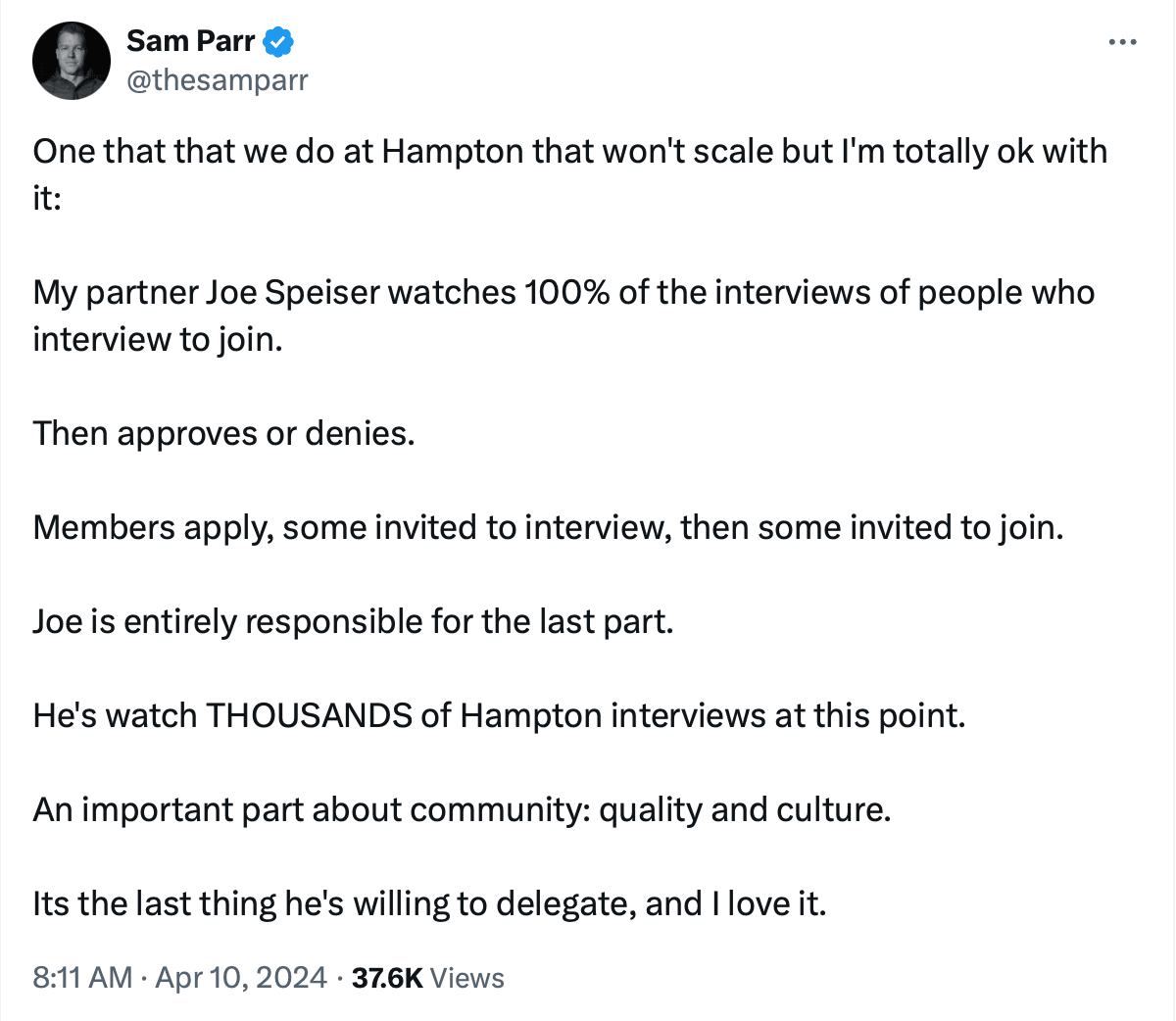Click the "interview to join." line

click(x=157, y=339)
